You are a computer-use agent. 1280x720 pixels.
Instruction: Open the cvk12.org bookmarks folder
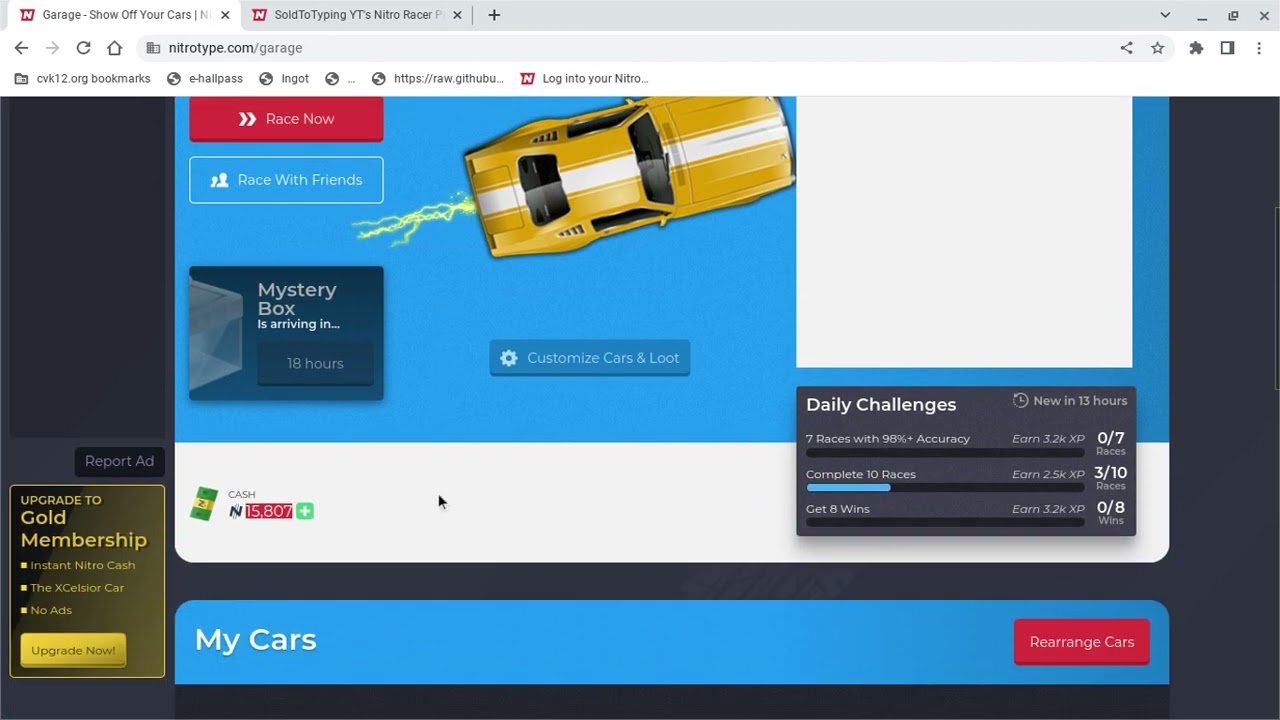pos(82,78)
